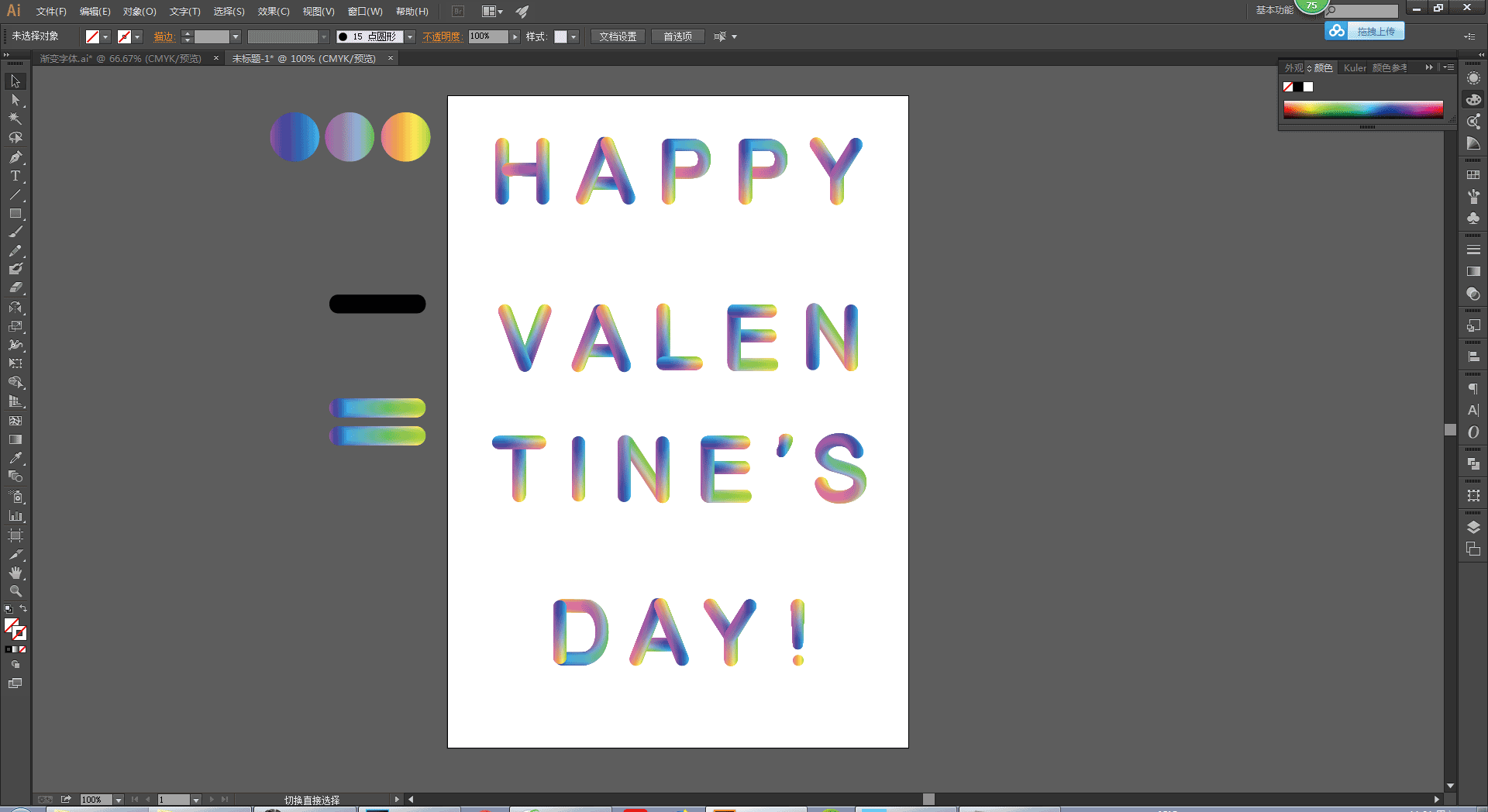Open the fill color dropdown
The height and width of the screenshot is (812, 1488).
coord(105,37)
